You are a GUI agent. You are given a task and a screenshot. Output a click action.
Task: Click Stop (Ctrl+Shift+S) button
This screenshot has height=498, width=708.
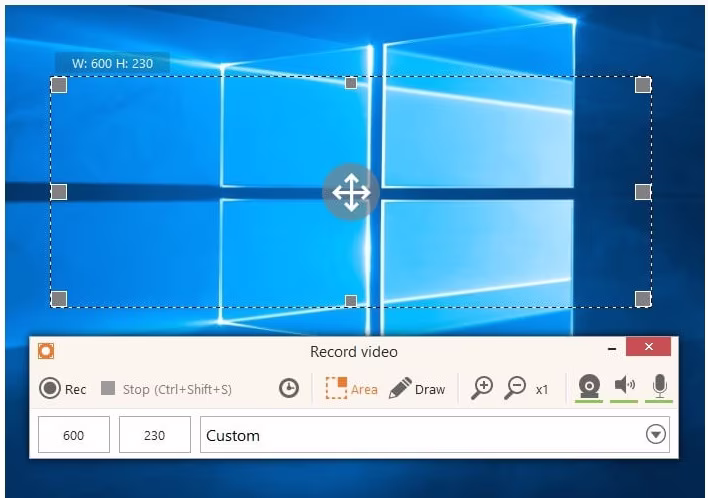pyautogui.click(x=166, y=389)
